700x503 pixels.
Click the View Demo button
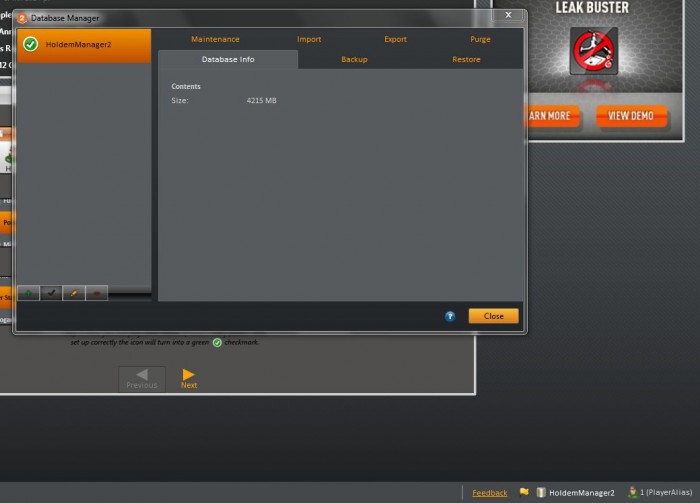click(x=631, y=116)
